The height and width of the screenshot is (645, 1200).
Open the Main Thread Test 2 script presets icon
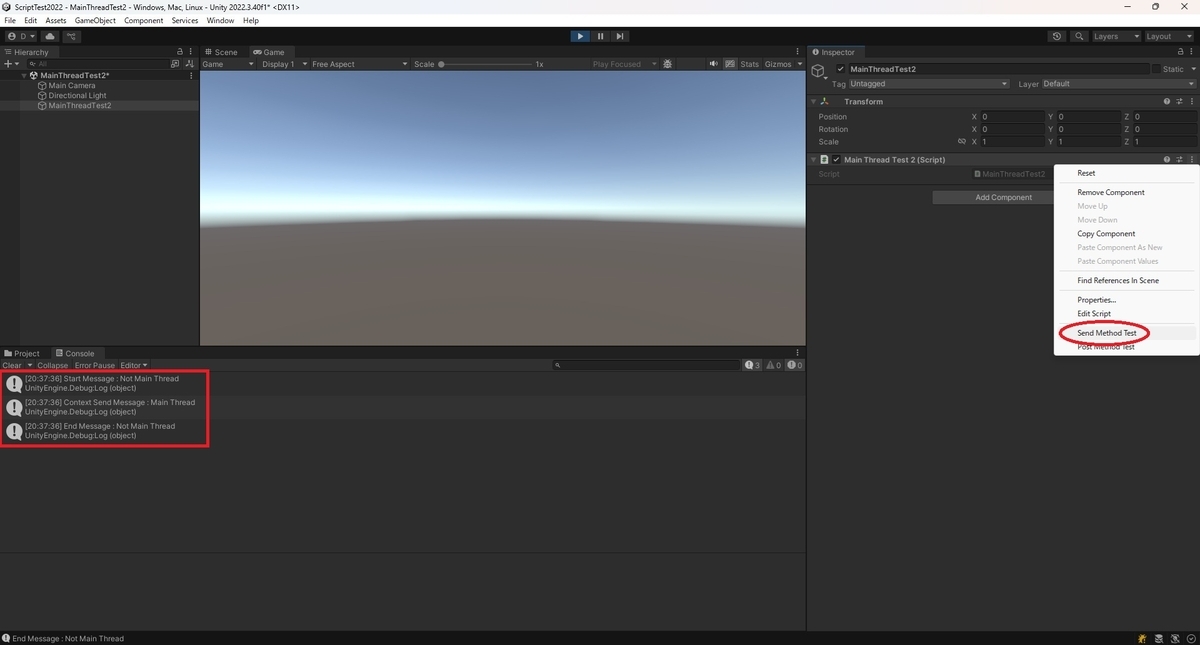[x=1180, y=160]
